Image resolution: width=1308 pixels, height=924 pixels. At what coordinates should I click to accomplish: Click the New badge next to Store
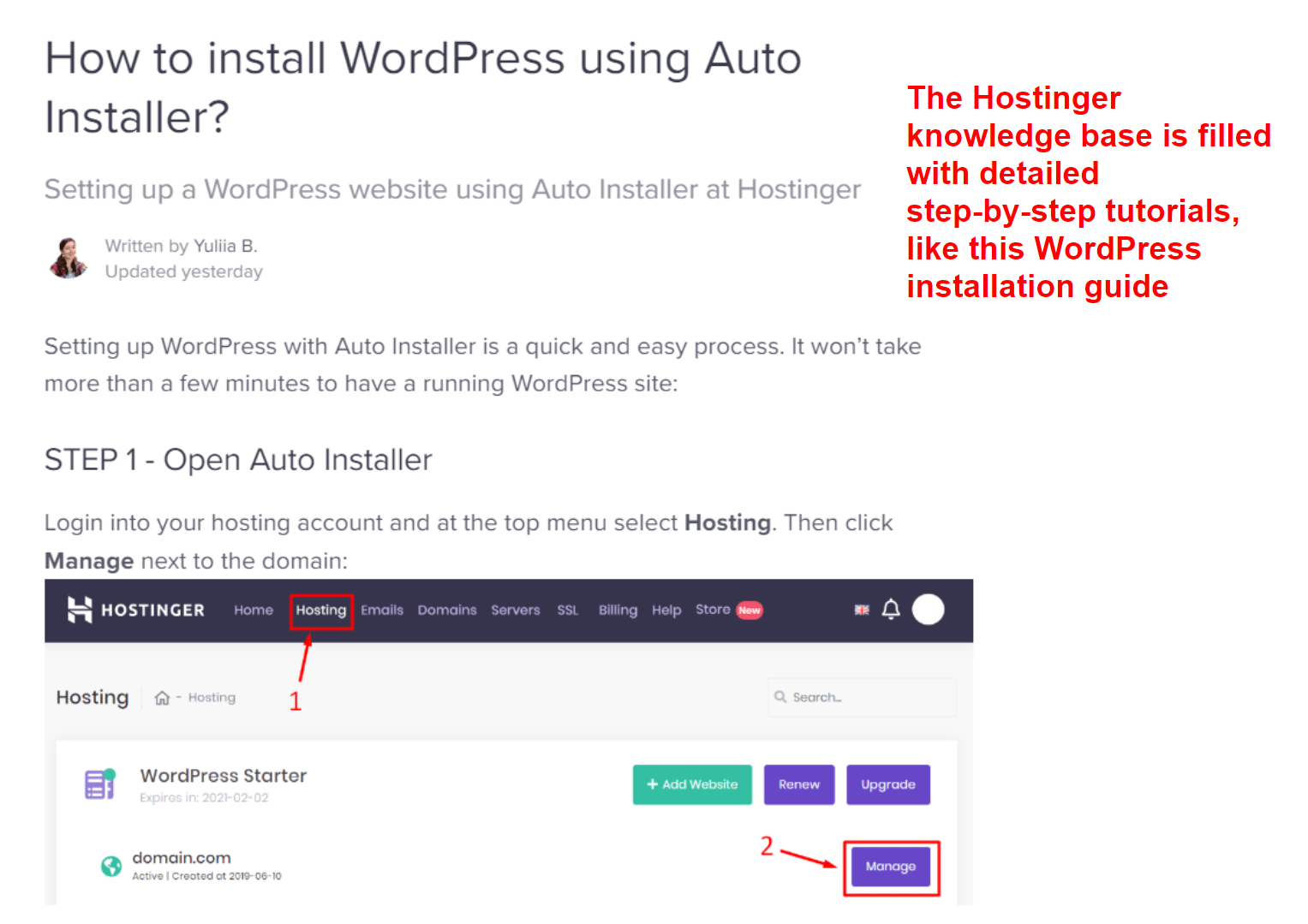pyautogui.click(x=750, y=611)
